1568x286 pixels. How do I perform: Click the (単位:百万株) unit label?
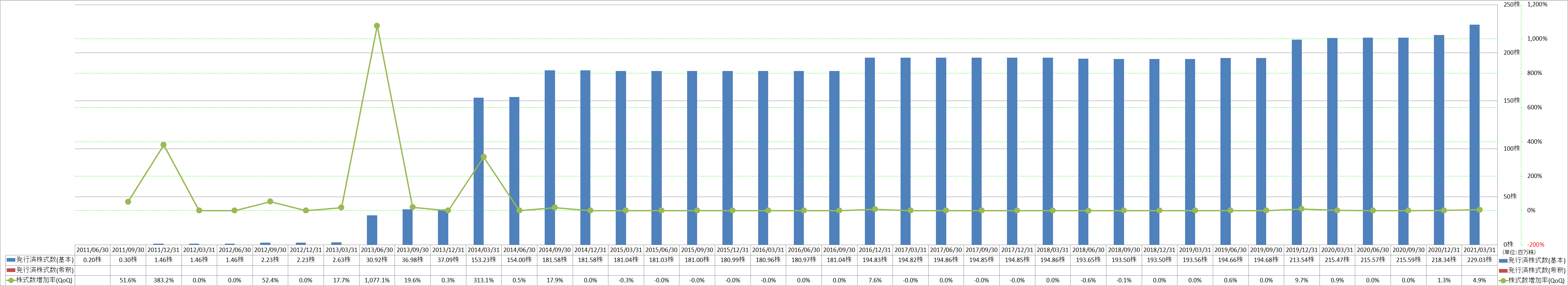pos(1519,252)
